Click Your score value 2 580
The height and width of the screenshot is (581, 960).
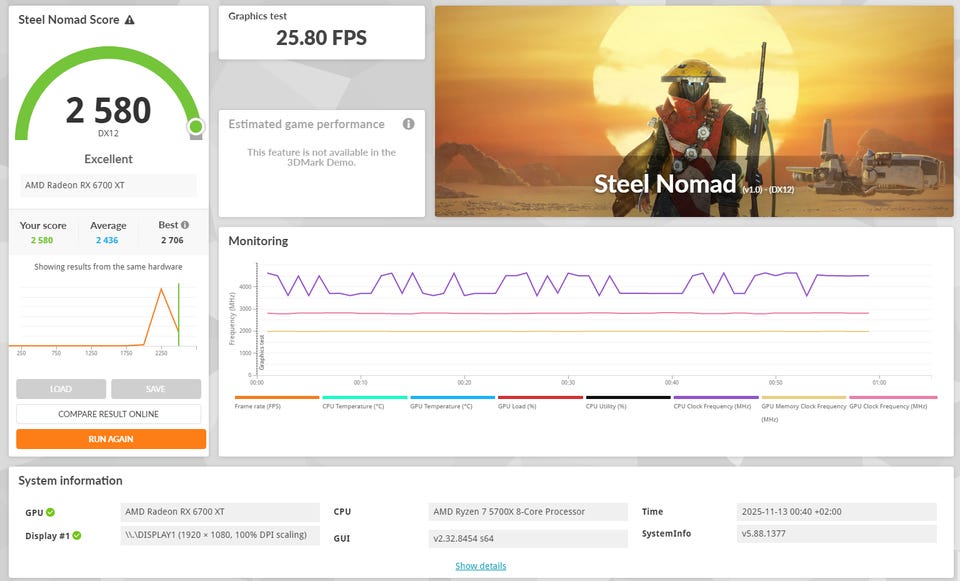pos(42,240)
